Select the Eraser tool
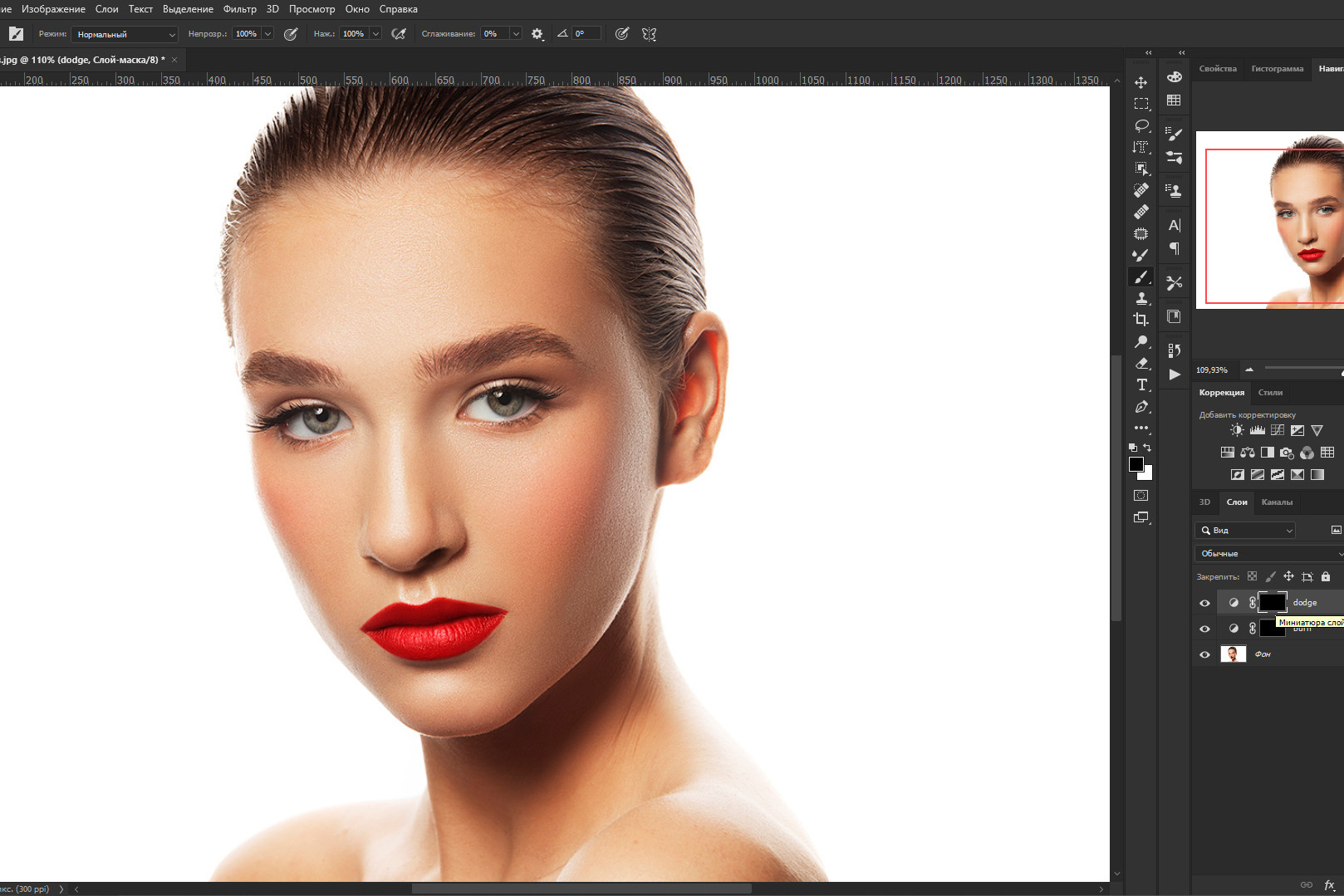Viewport: 1344px width, 896px height. coord(1141,363)
